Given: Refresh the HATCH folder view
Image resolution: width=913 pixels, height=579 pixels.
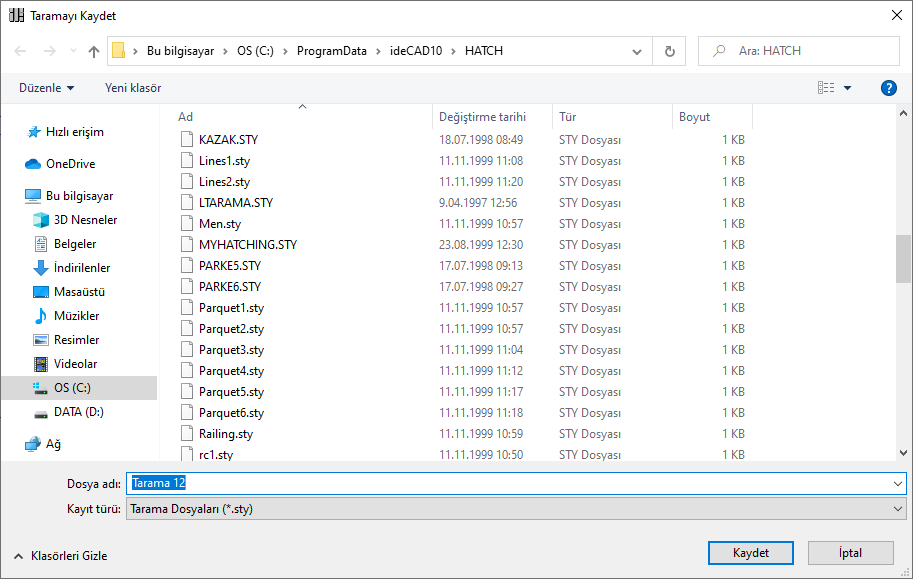Looking at the screenshot, I should click(x=670, y=51).
